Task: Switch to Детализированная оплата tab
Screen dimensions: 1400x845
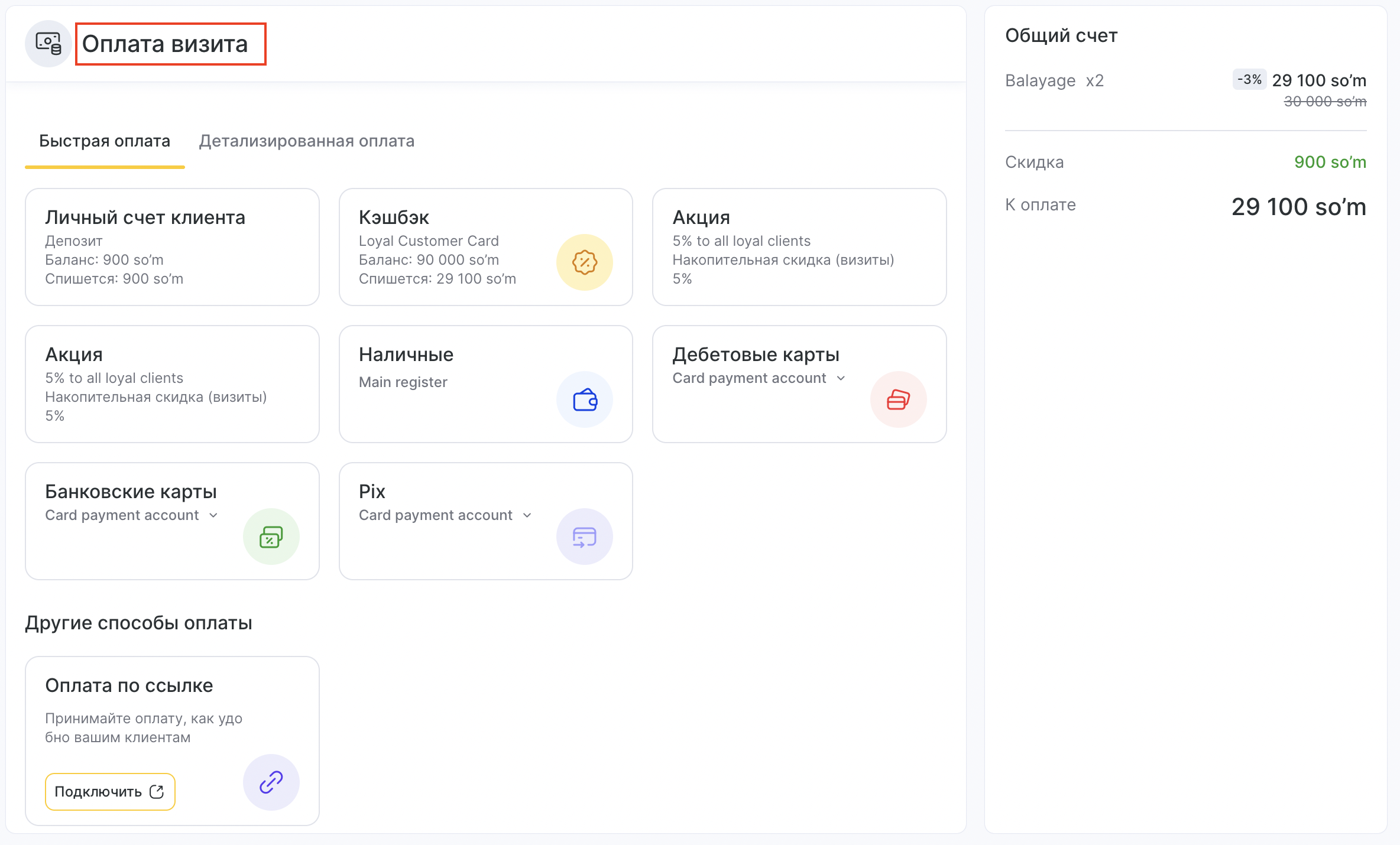Action: click(306, 141)
